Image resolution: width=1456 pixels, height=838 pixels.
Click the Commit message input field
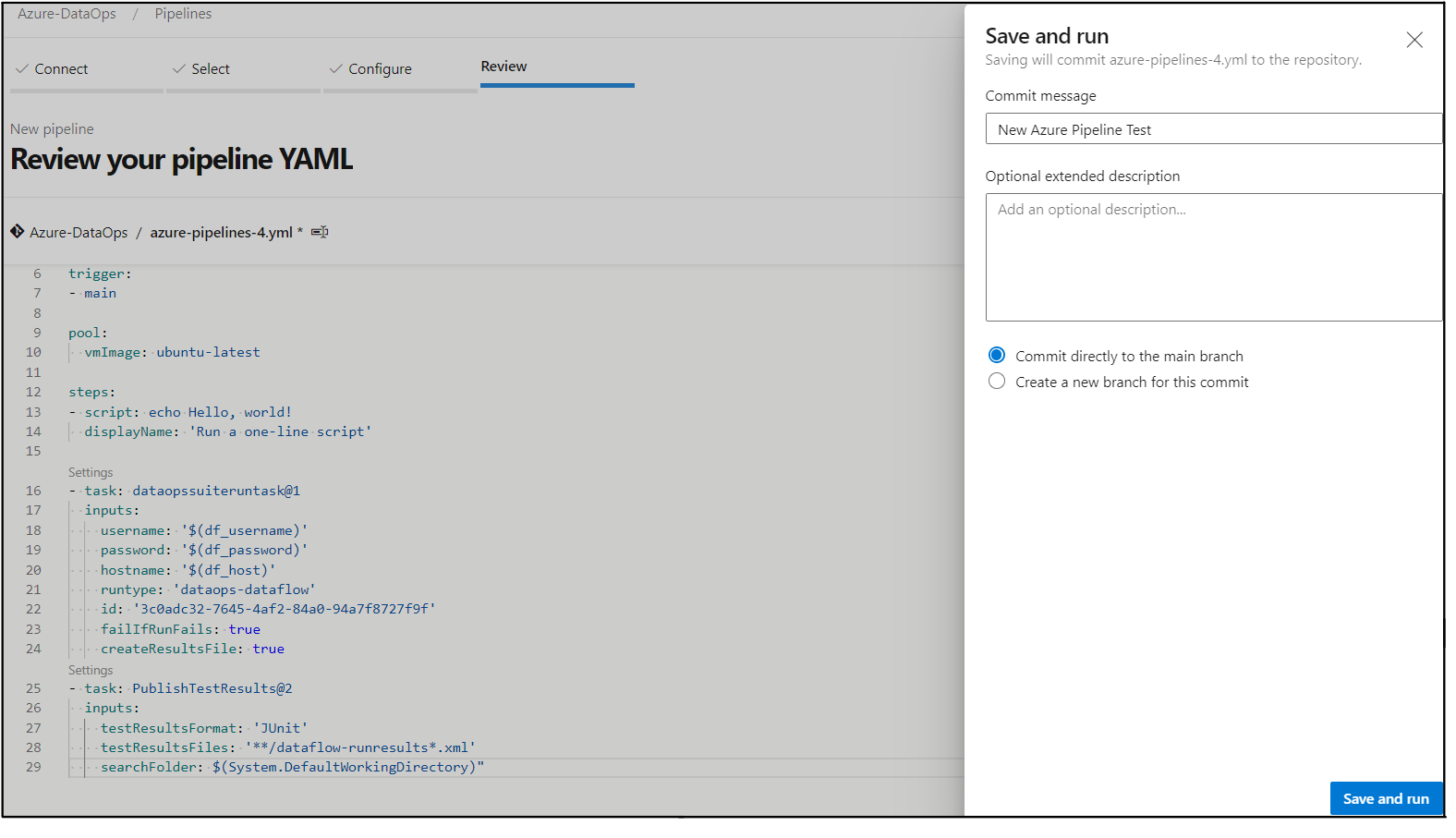coord(1213,129)
